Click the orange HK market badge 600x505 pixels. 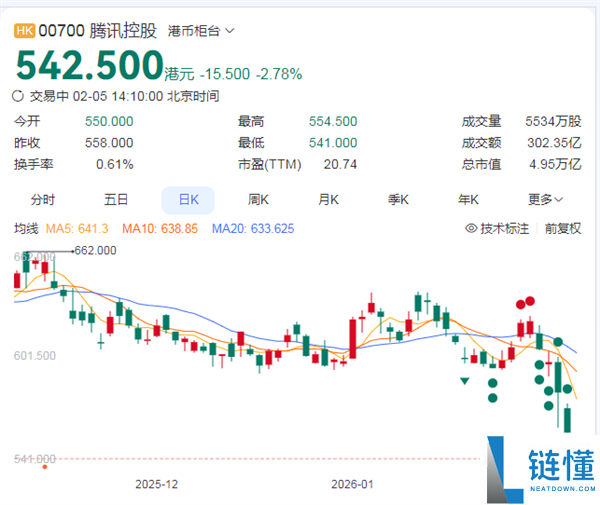24,31
